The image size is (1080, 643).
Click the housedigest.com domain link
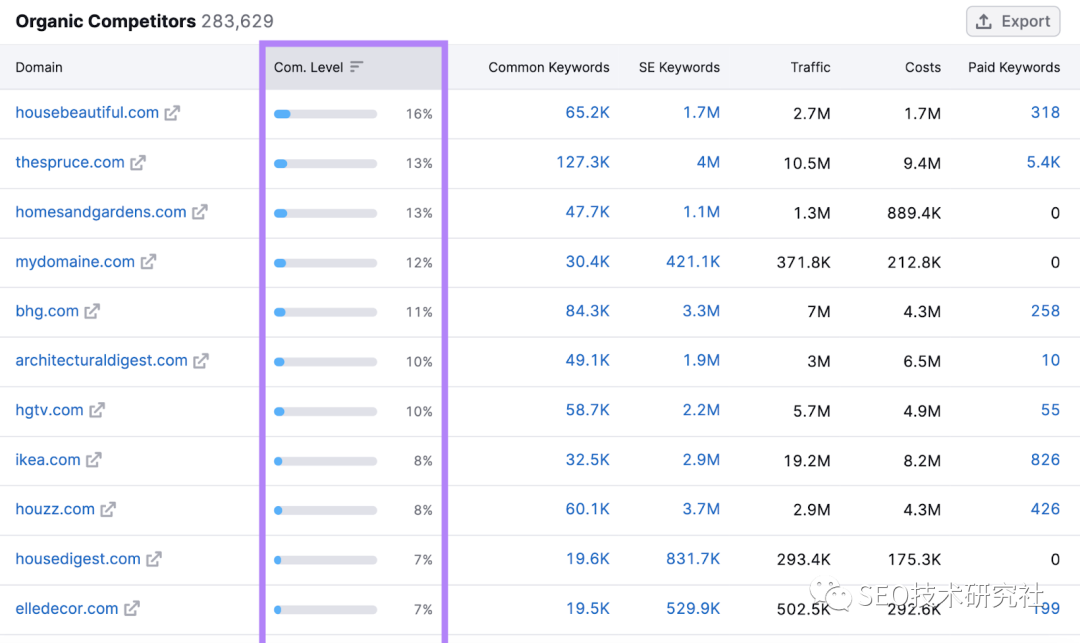point(77,559)
